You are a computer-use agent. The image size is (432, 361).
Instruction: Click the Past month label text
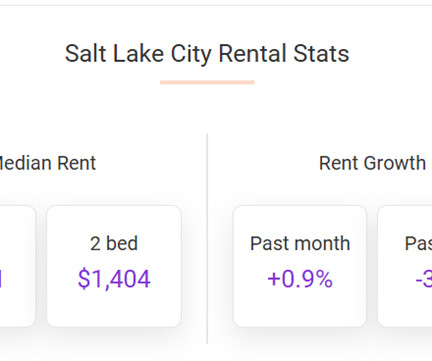pos(300,243)
